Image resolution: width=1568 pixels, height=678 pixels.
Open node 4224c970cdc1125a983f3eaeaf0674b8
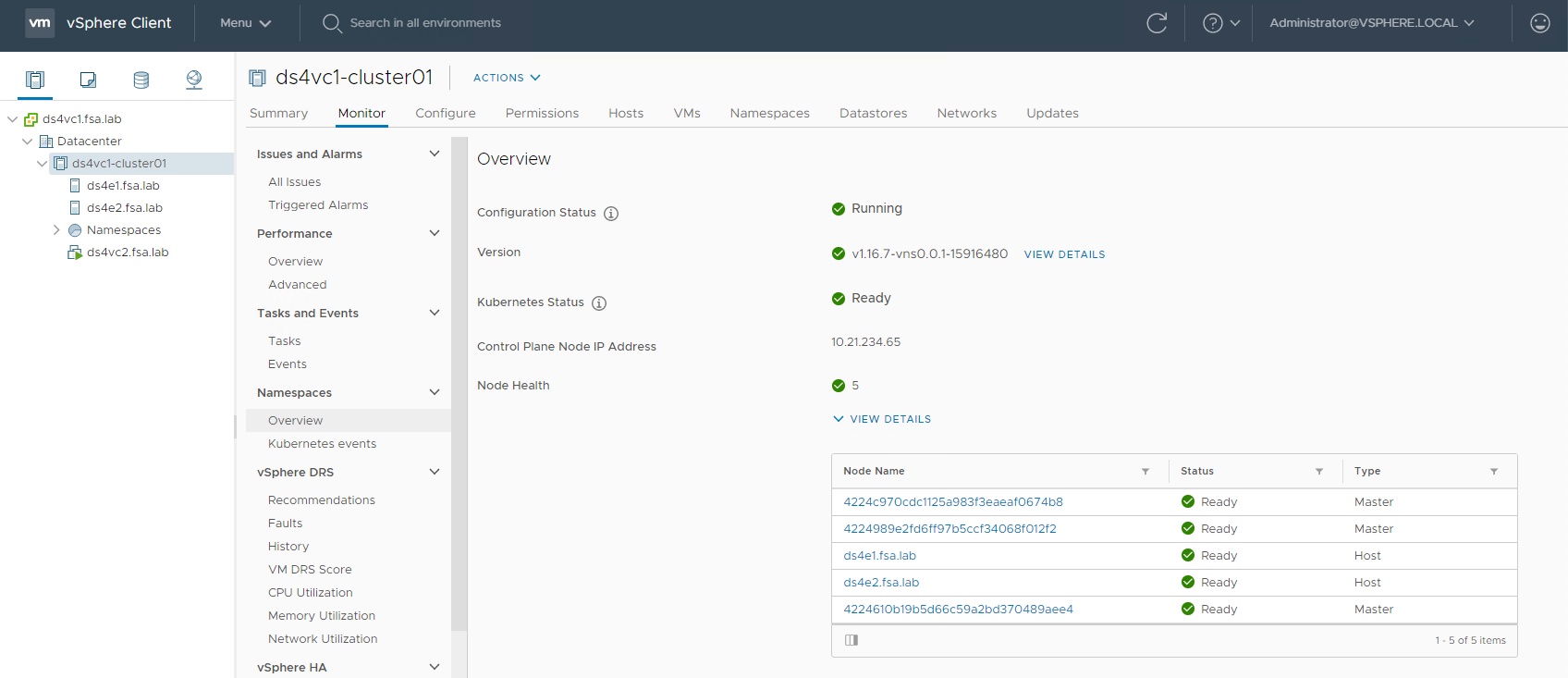[953, 502]
